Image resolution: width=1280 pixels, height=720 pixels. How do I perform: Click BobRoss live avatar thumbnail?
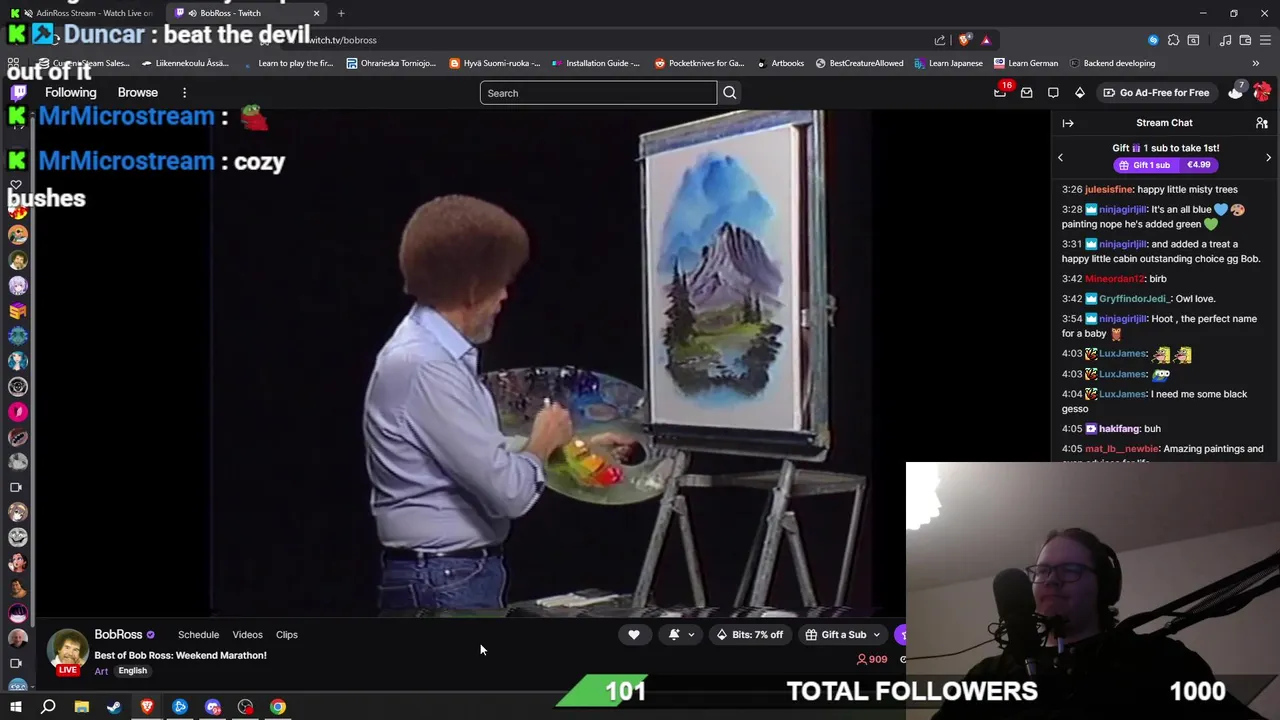pyautogui.click(x=68, y=650)
